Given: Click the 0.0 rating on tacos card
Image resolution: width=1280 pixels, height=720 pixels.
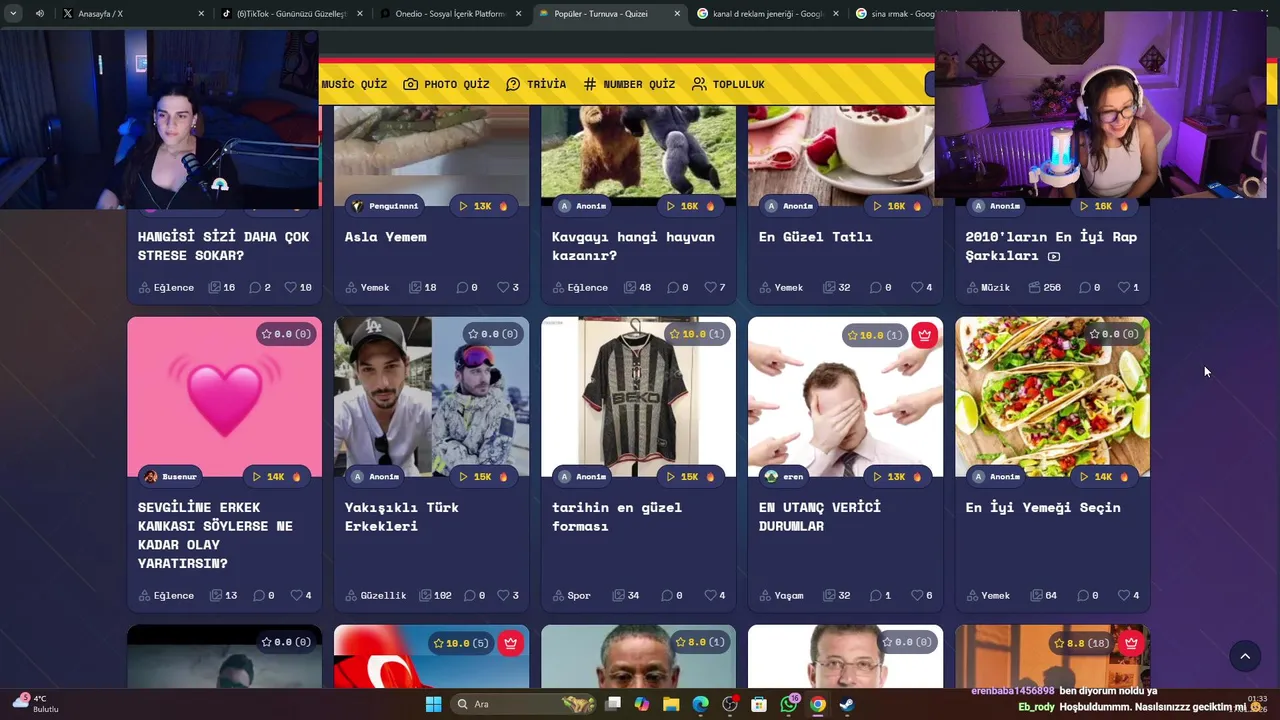Looking at the screenshot, I should coord(1113,334).
